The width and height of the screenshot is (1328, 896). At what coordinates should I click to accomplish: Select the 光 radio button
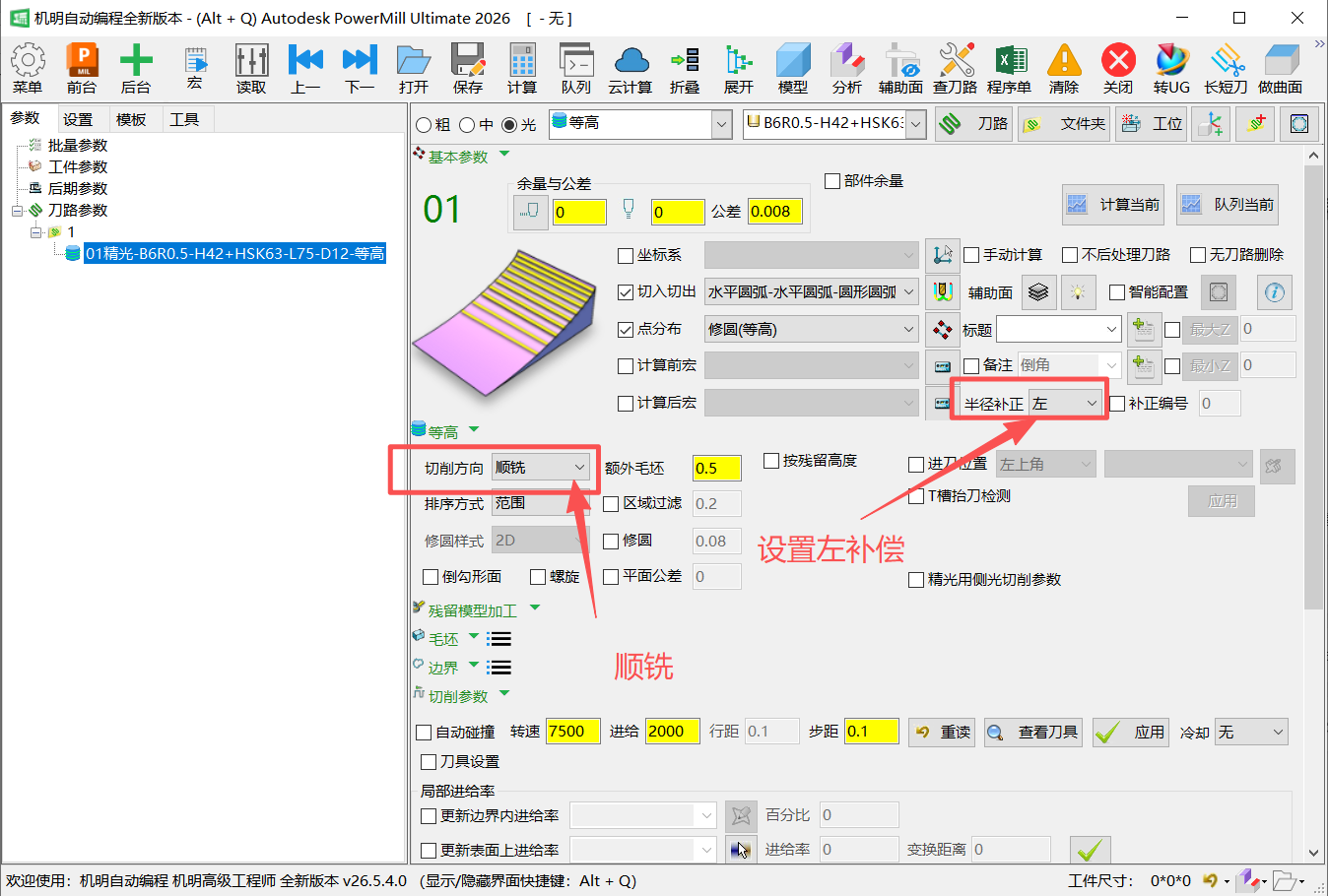tap(509, 125)
